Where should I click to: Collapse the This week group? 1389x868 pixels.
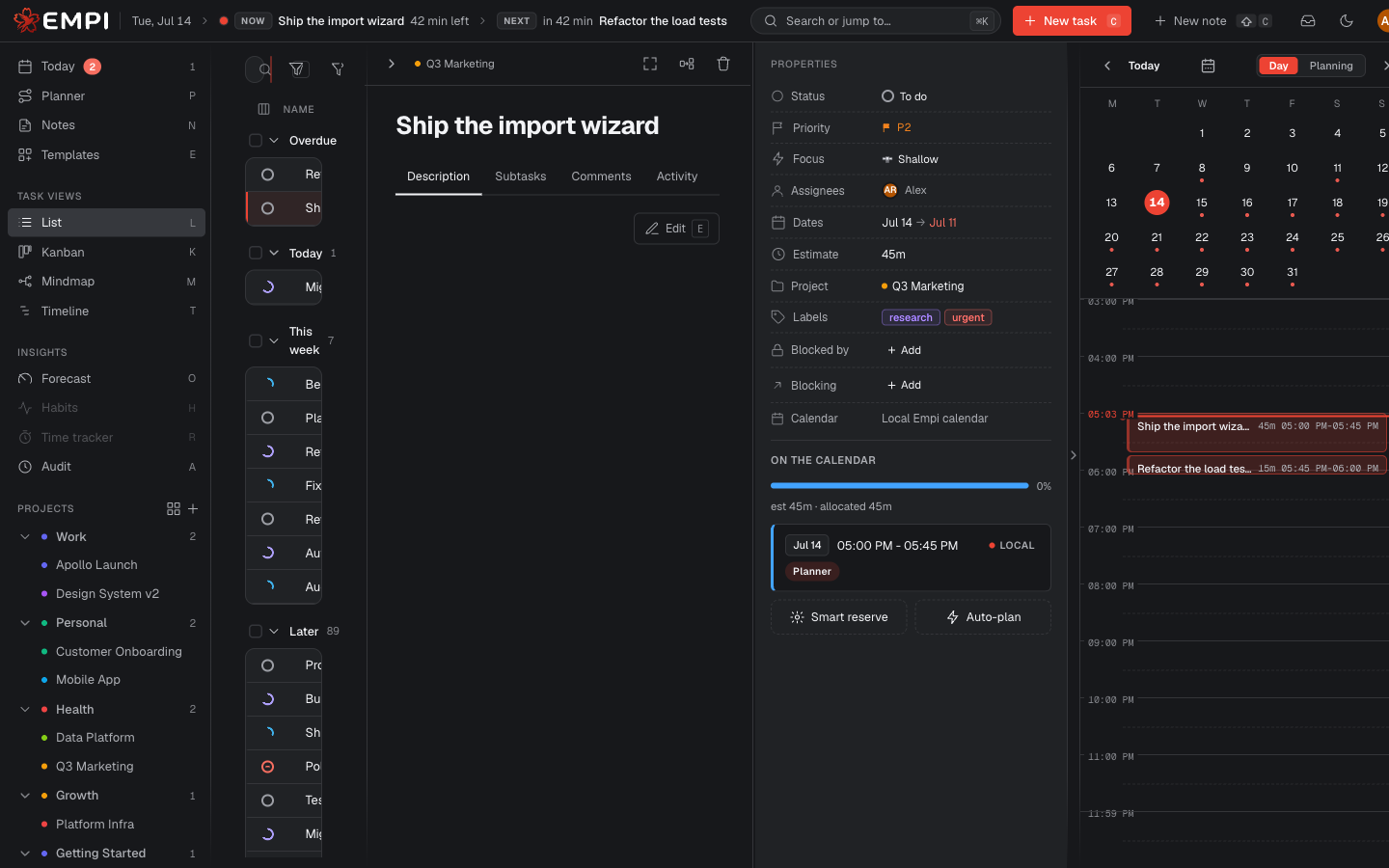point(274,340)
